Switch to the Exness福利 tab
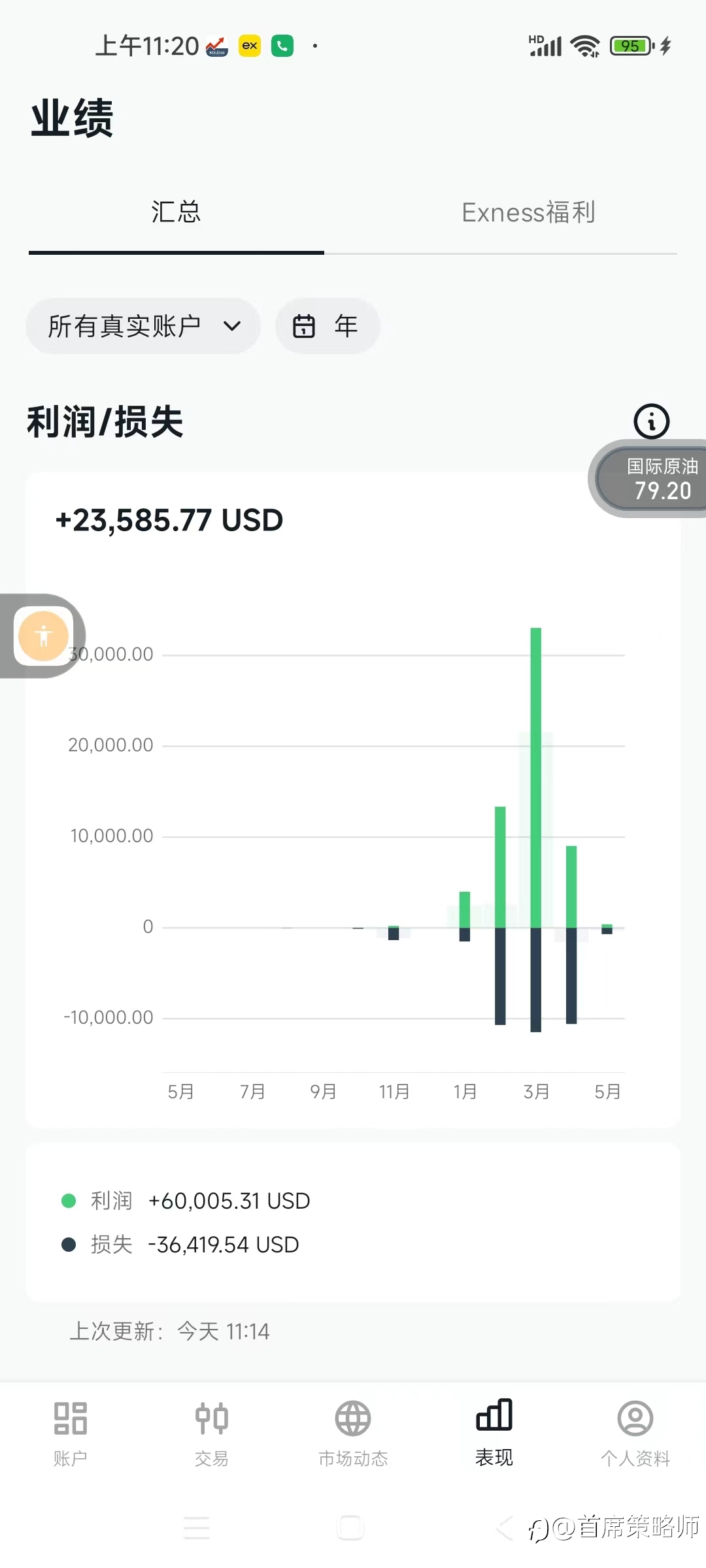706x1568 pixels. coord(528,212)
